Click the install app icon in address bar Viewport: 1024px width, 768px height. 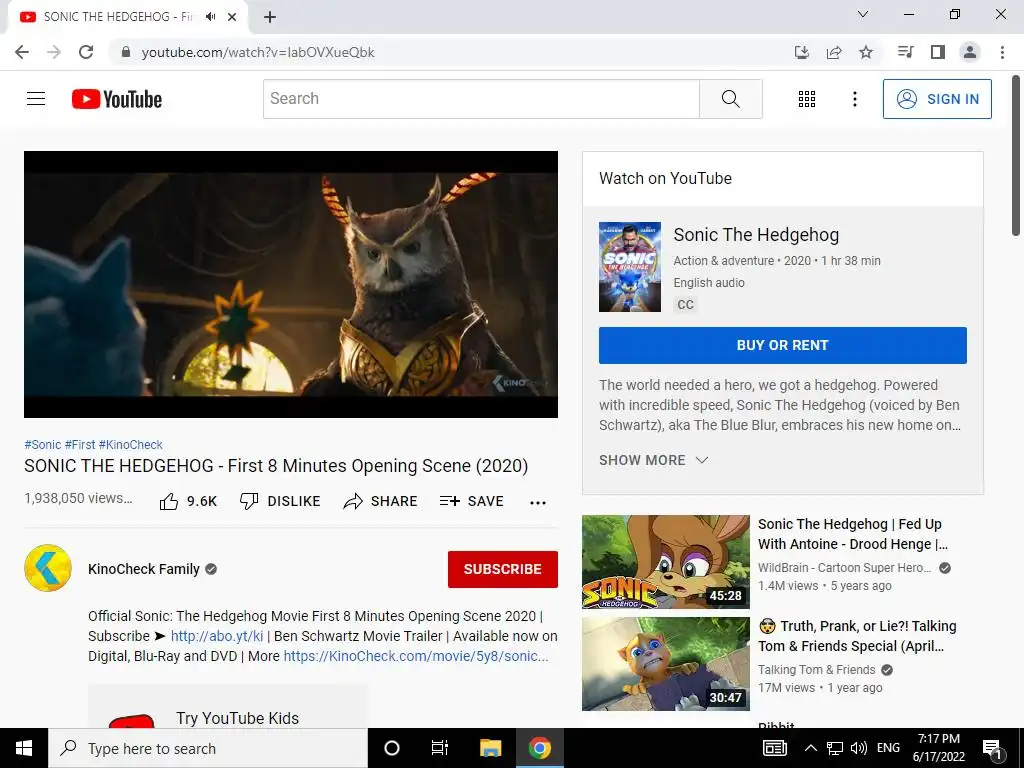801,52
